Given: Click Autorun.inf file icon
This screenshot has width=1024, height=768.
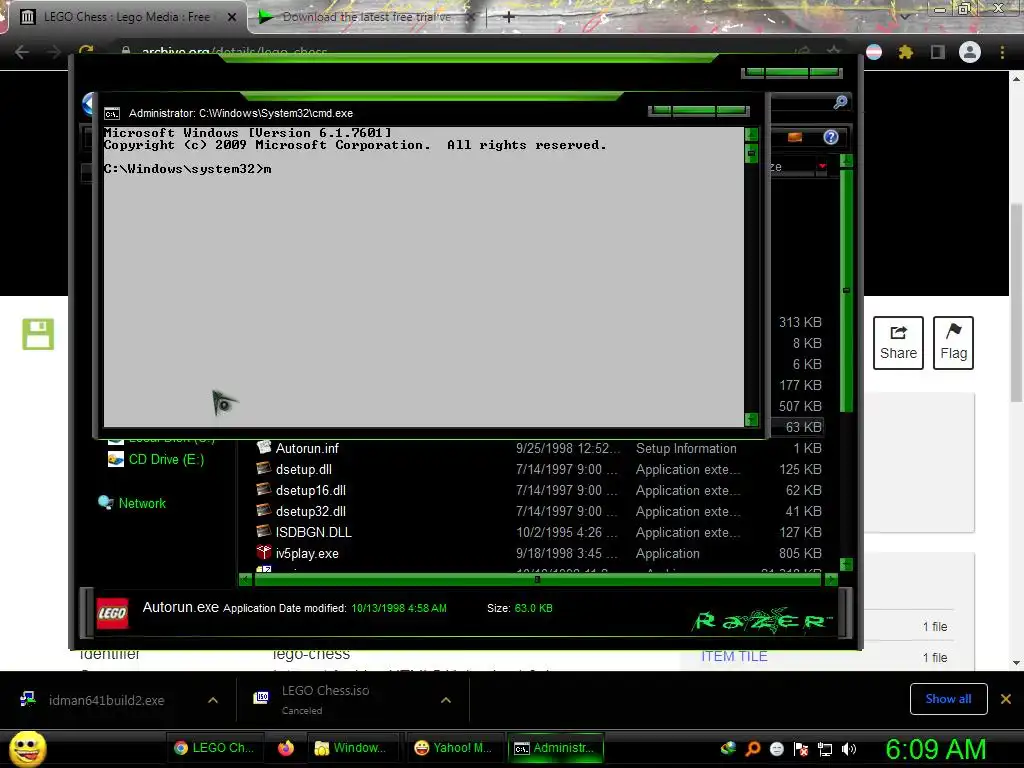Looking at the screenshot, I should click(264, 447).
